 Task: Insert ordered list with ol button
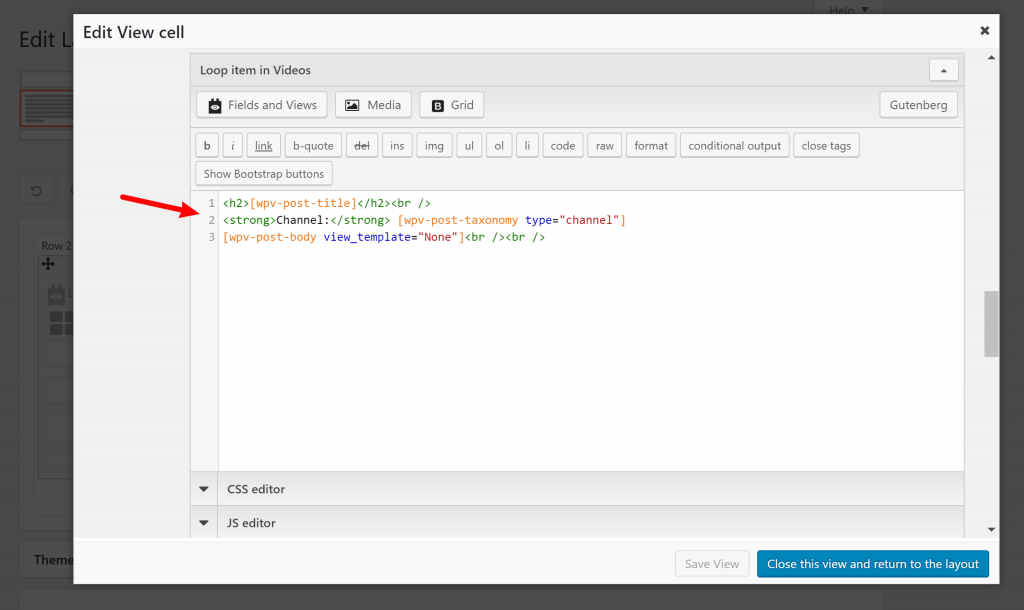pos(499,145)
